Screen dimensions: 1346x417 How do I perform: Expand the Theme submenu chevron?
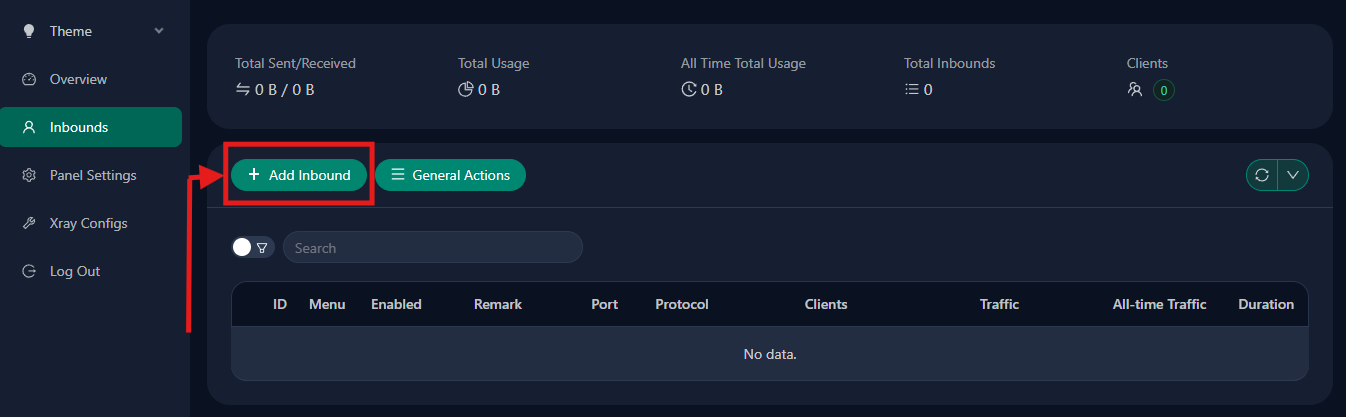pyautogui.click(x=159, y=31)
